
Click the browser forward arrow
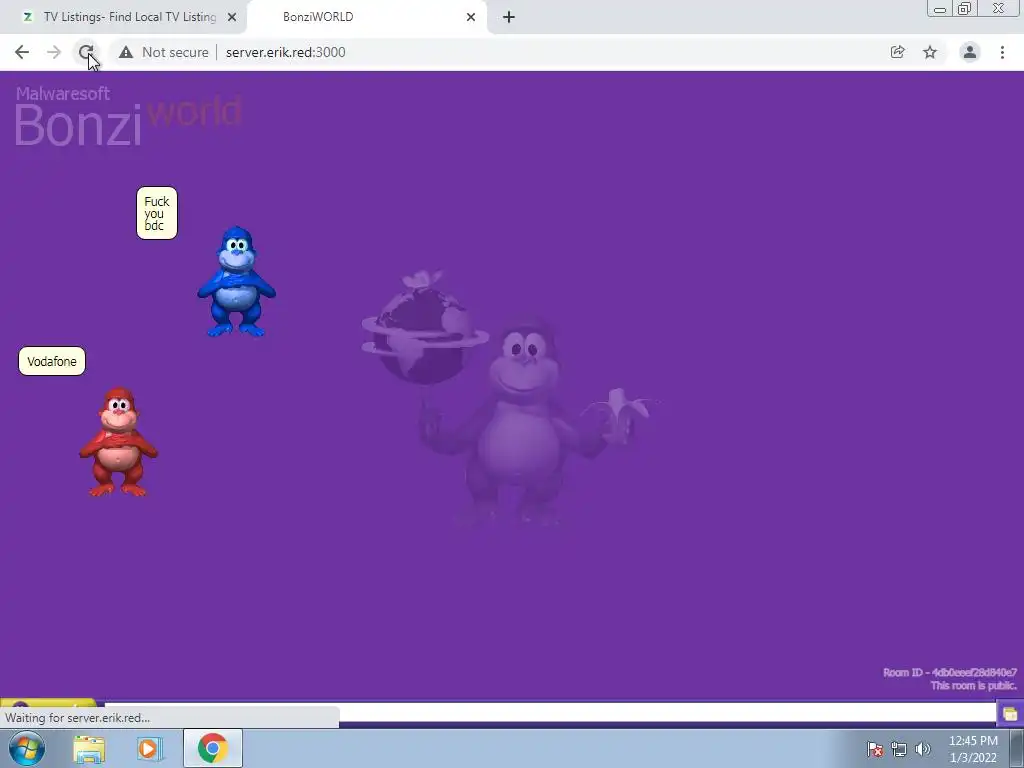54,52
